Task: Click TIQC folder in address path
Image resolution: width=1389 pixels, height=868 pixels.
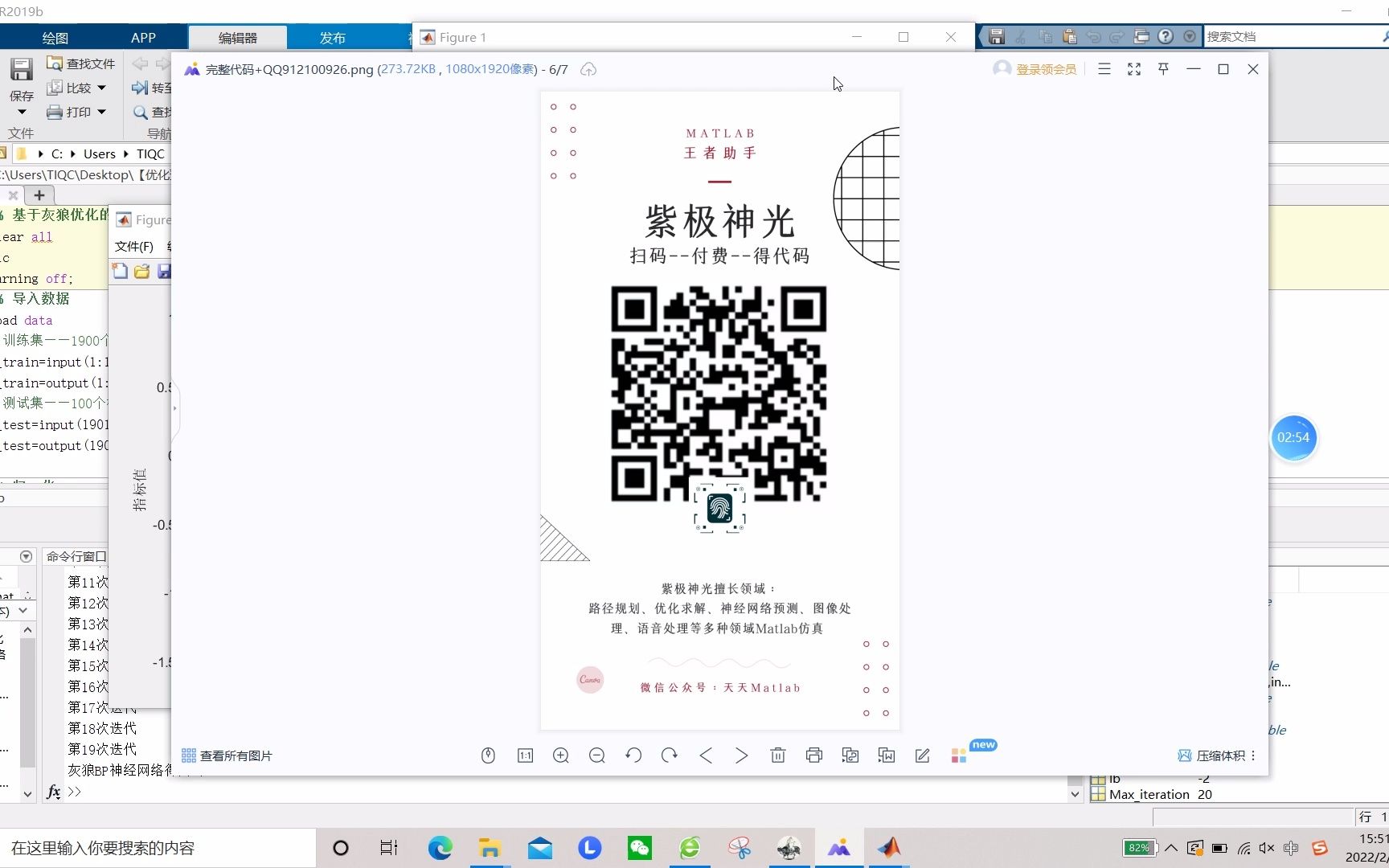Action: (150, 154)
